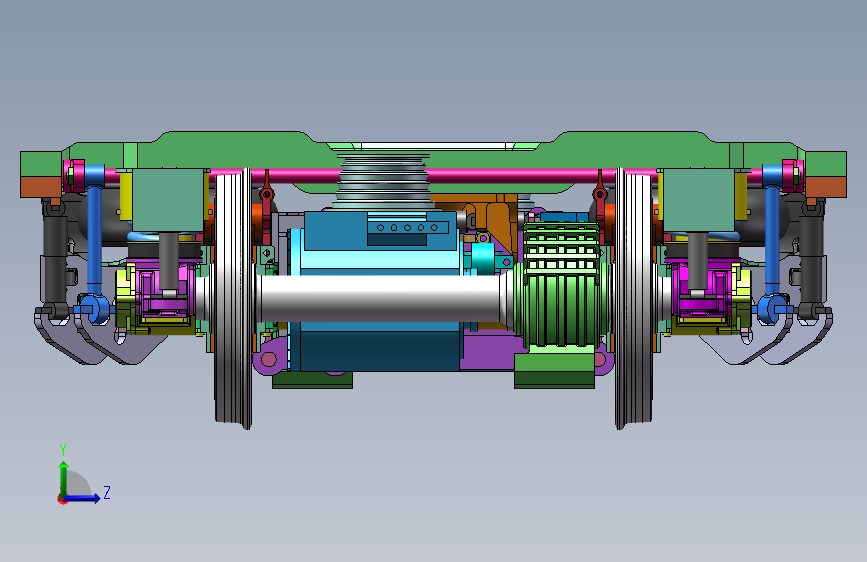Select the left dark grey vertical damper
The width and height of the screenshot is (867, 562).
55,257
